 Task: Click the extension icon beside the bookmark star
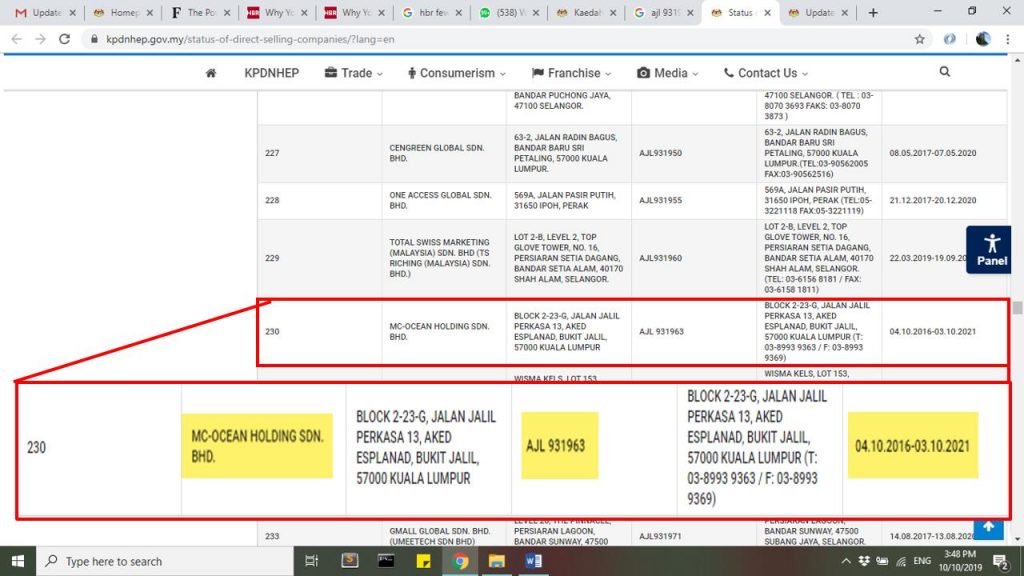950,39
